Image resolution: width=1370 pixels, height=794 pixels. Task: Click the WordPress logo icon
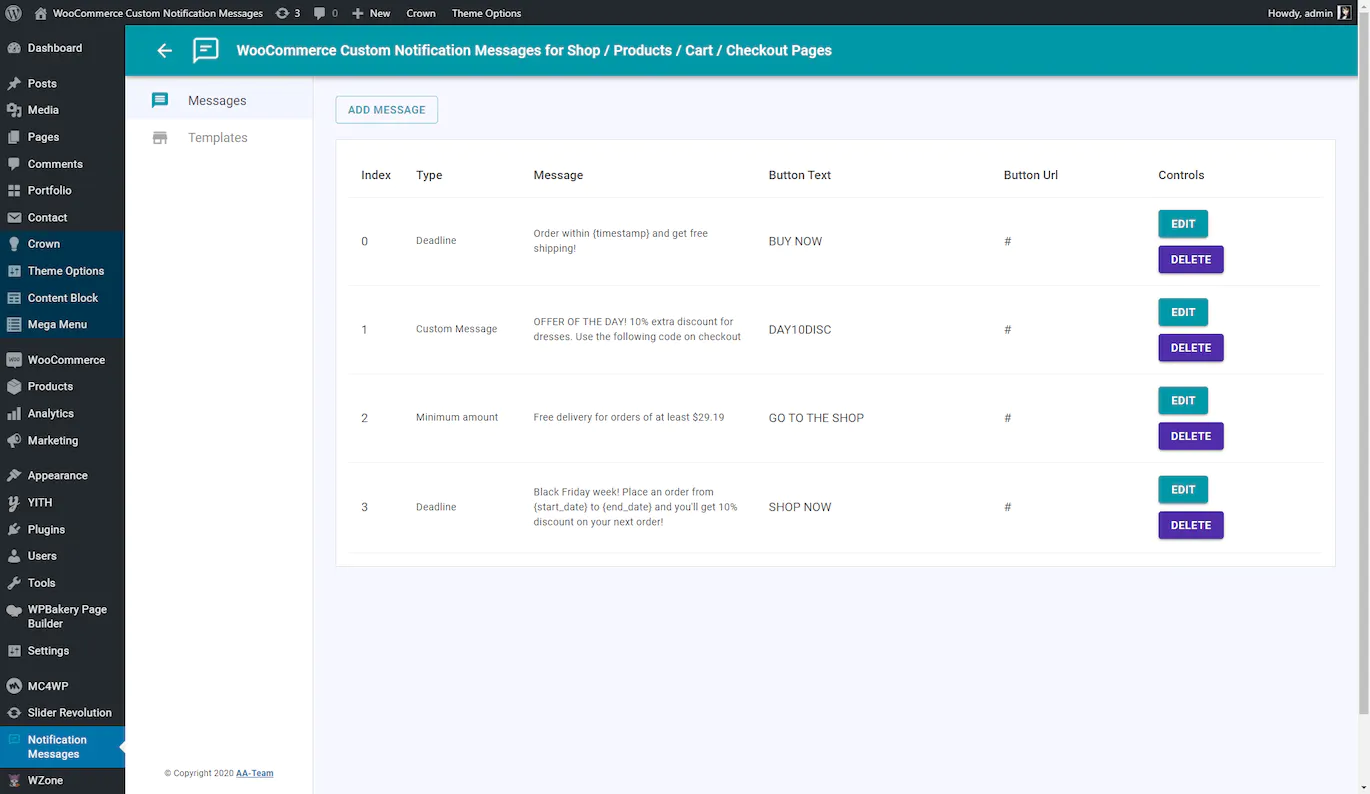tap(14, 13)
